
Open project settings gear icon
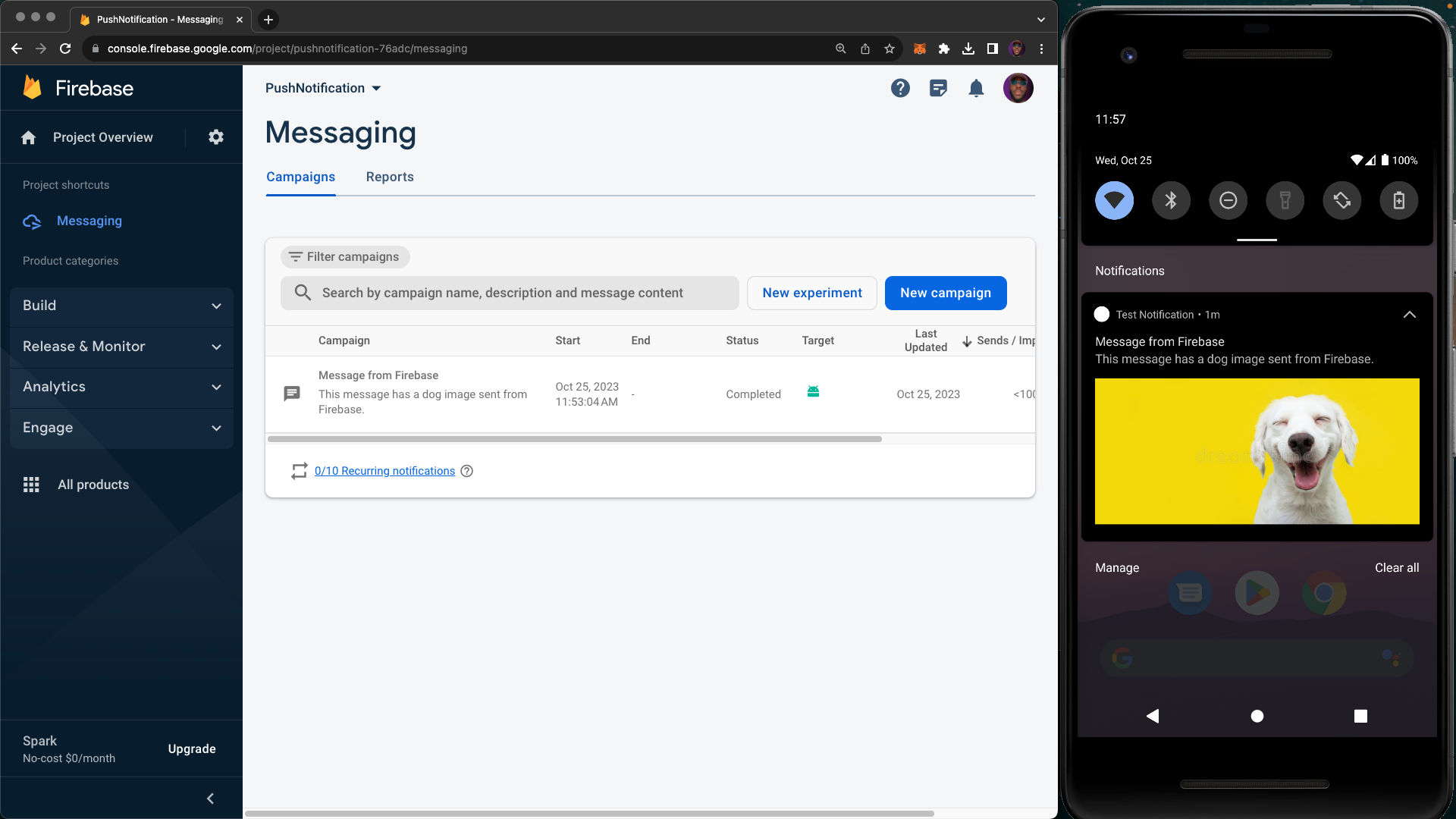coord(216,137)
